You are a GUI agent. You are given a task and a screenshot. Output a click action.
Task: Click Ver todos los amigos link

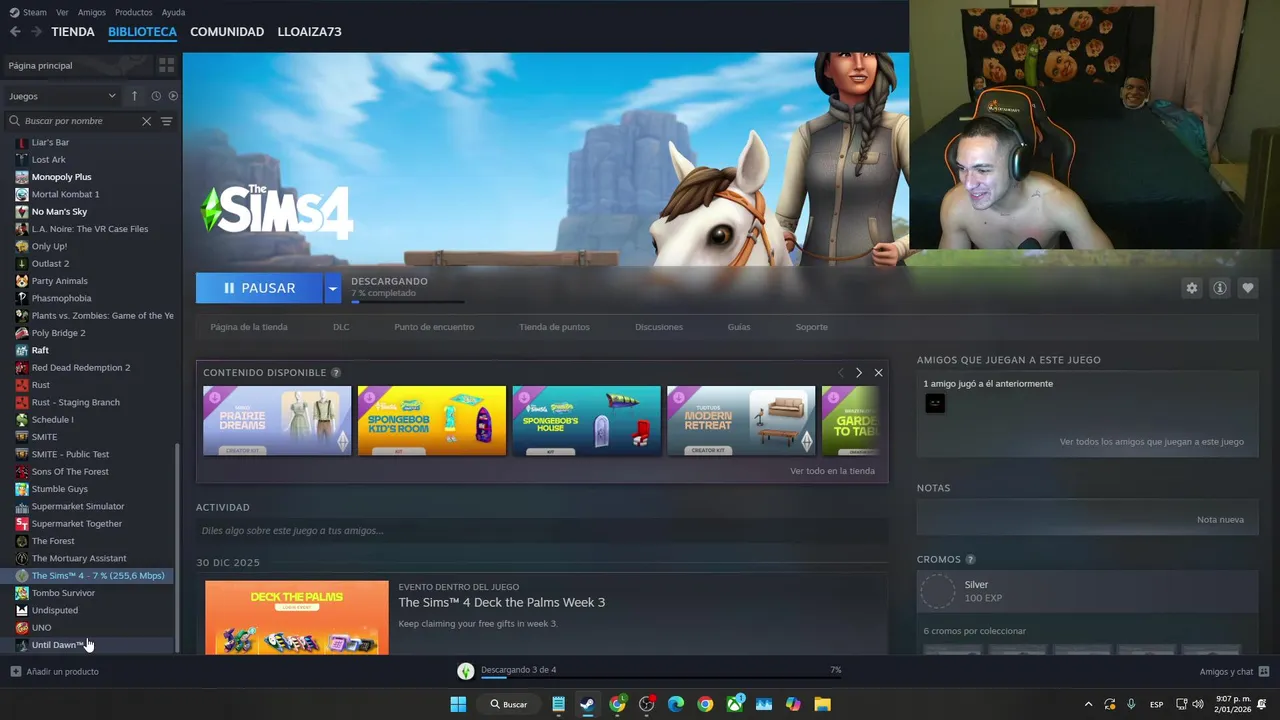(1151, 442)
